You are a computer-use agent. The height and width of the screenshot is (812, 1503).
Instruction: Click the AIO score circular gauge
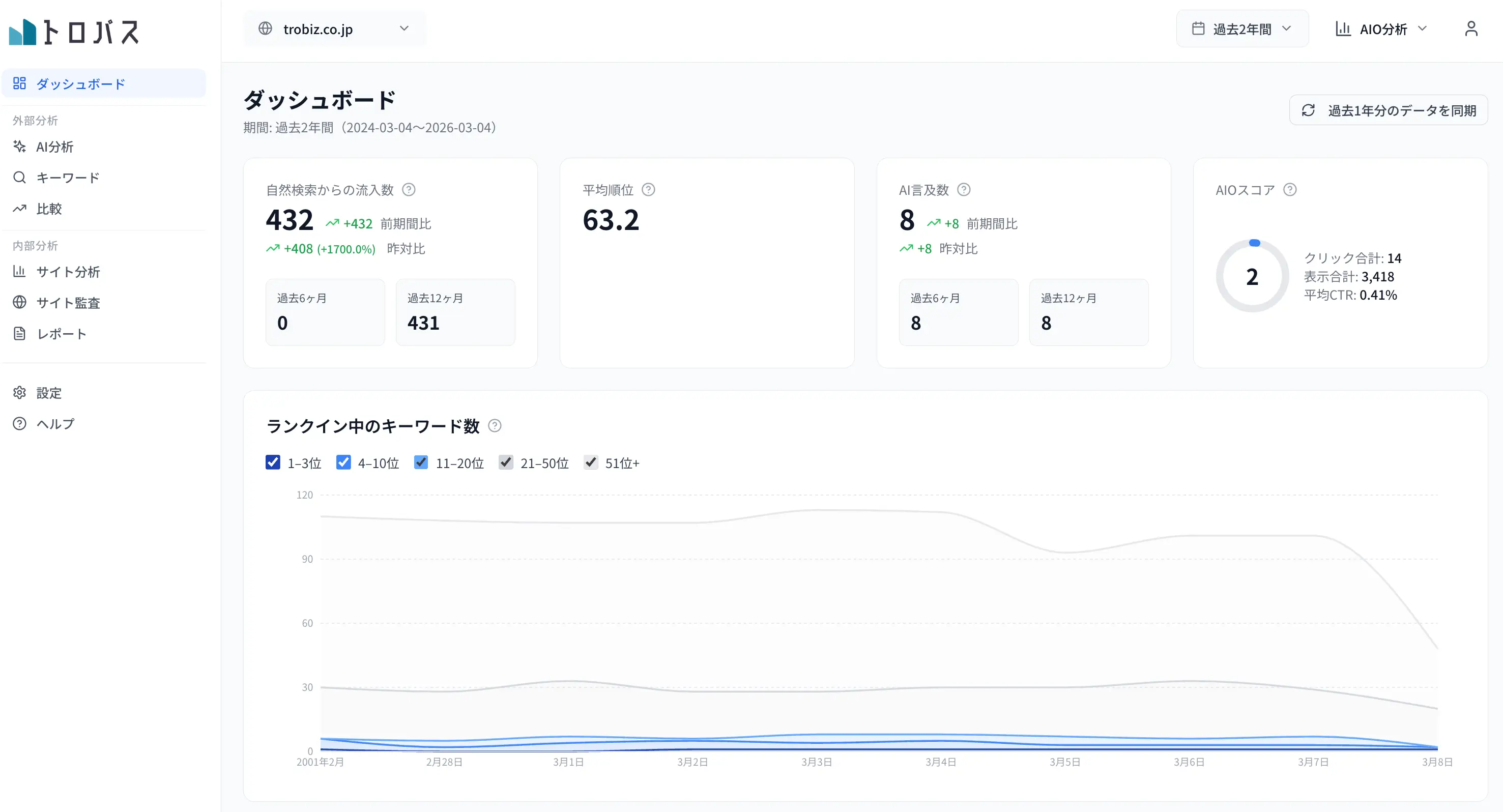click(x=1252, y=276)
